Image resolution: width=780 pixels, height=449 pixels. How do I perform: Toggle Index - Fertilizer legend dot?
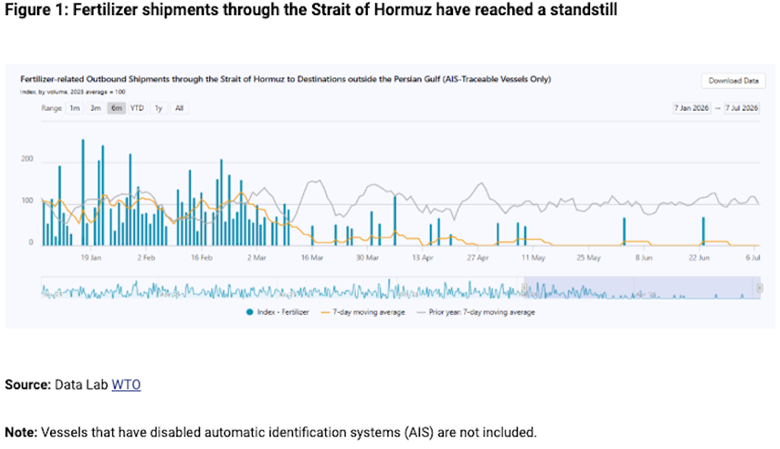pos(250,312)
